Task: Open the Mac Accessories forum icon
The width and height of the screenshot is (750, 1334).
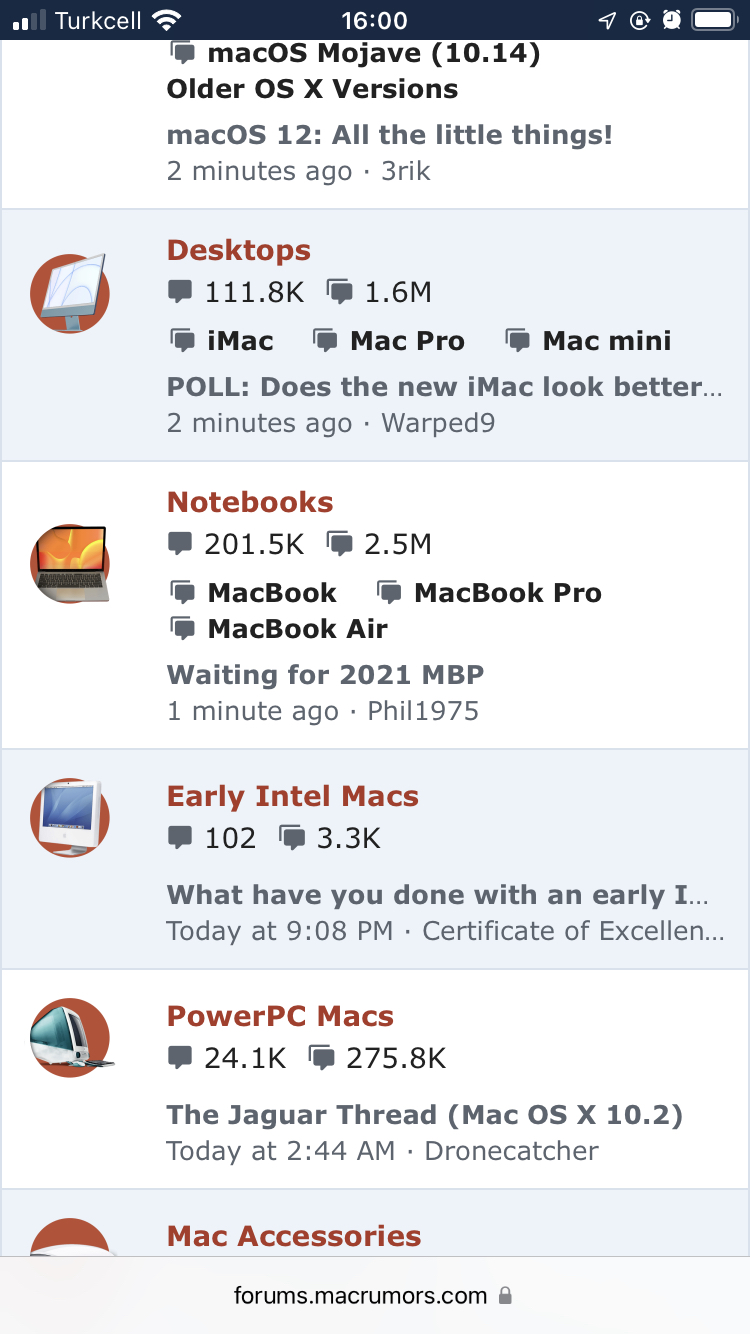Action: [71, 1237]
